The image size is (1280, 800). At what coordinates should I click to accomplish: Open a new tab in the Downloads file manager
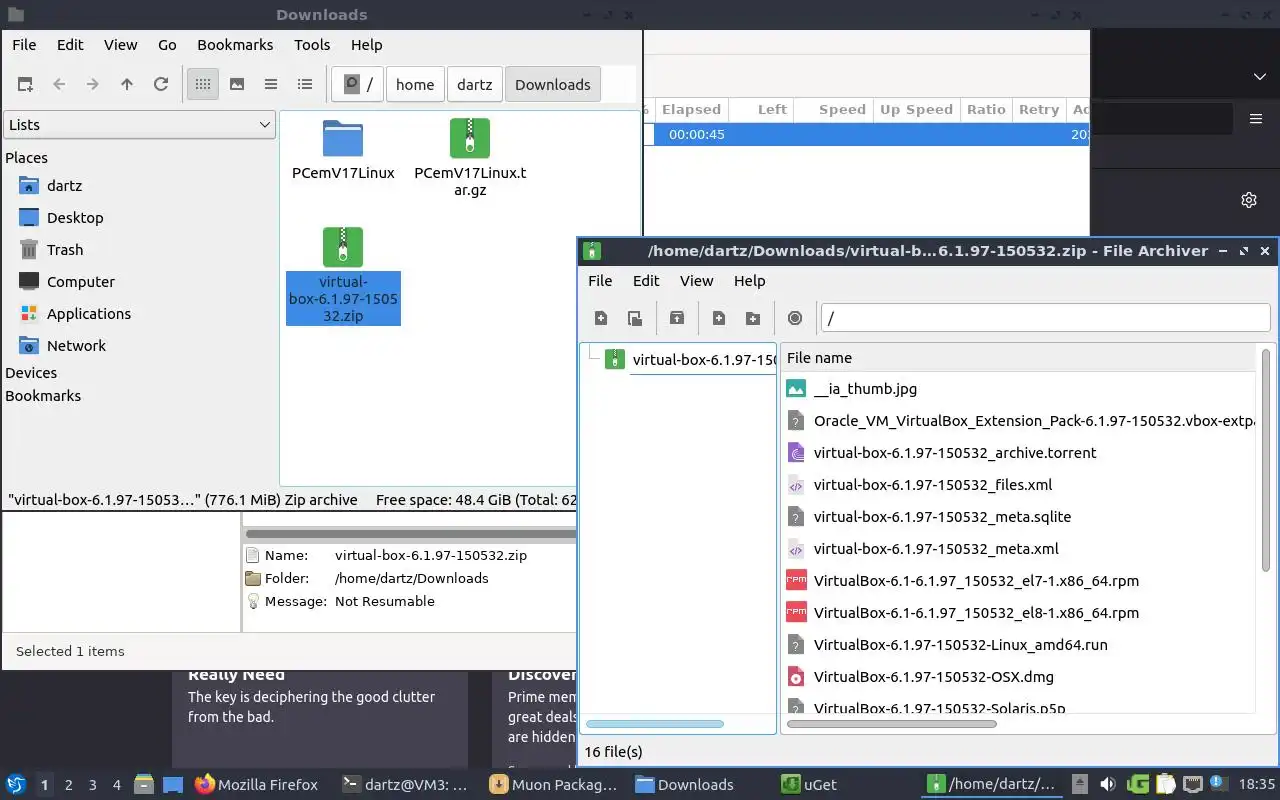[25, 85]
